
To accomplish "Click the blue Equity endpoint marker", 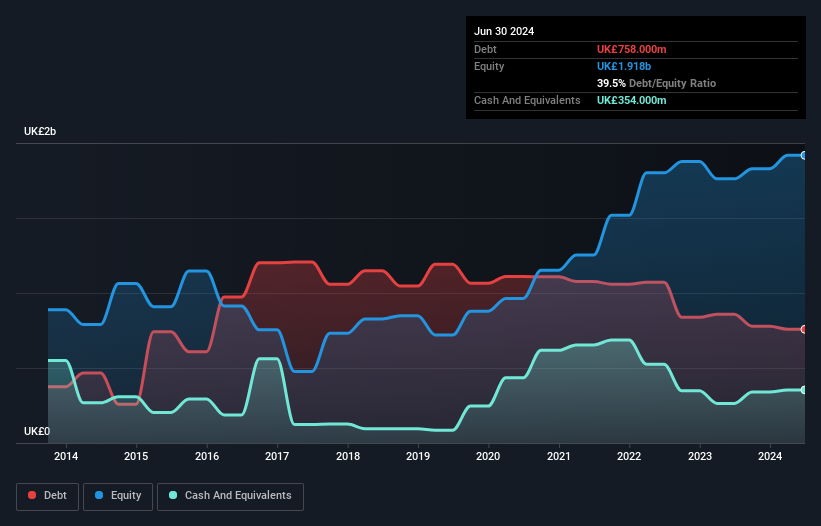I will point(804,155).
